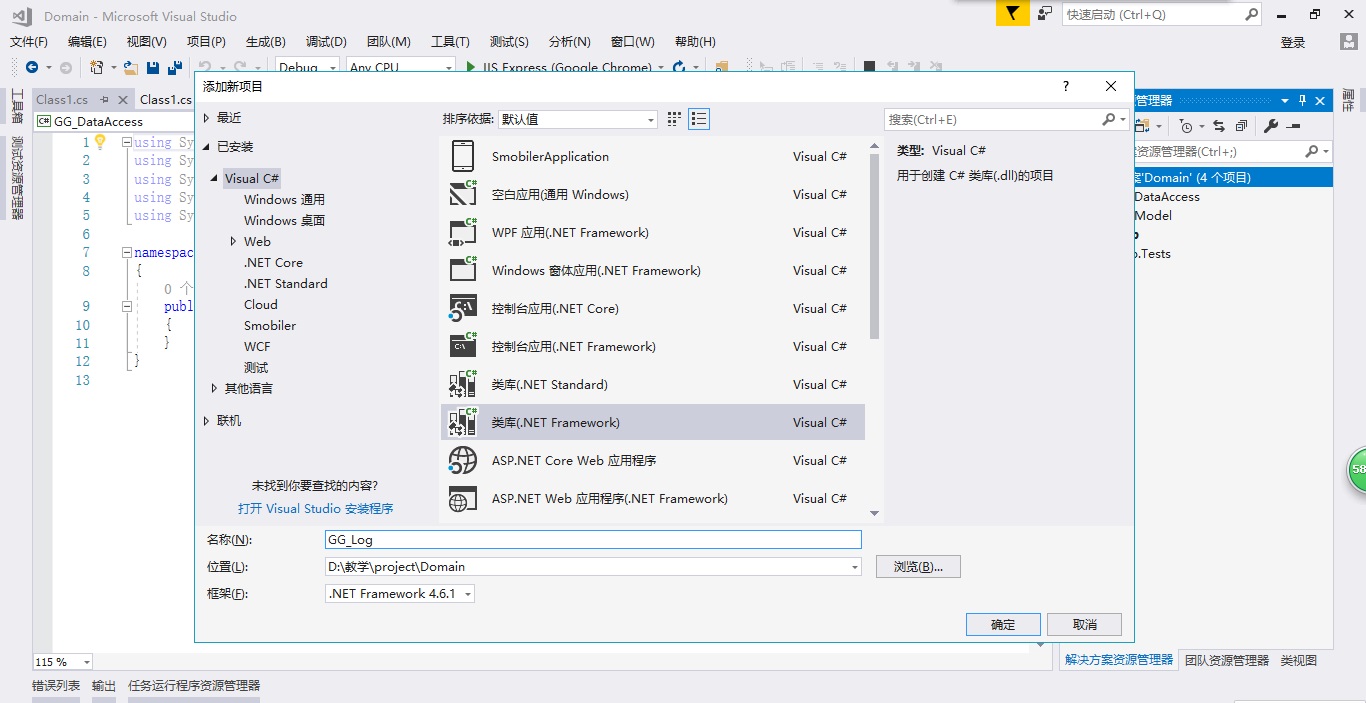Select the Windows 窗体应用 template icon

point(463,271)
